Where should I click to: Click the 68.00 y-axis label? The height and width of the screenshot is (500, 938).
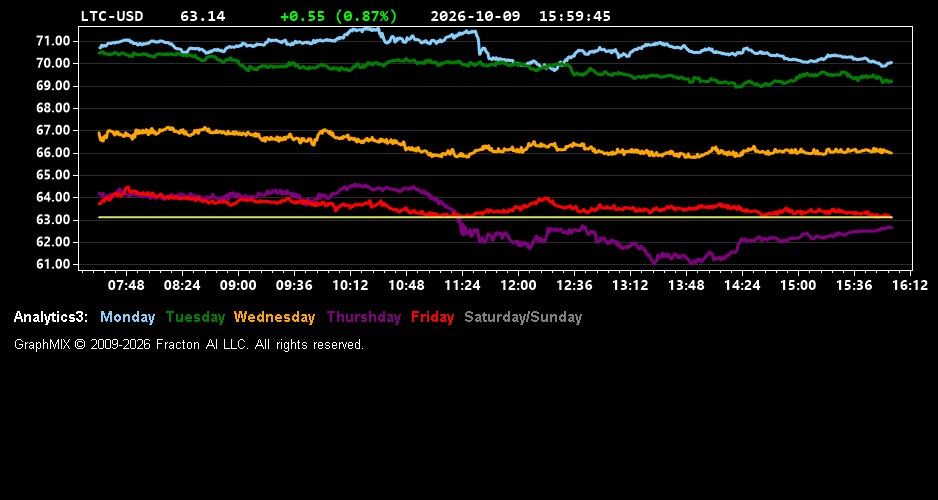point(54,108)
